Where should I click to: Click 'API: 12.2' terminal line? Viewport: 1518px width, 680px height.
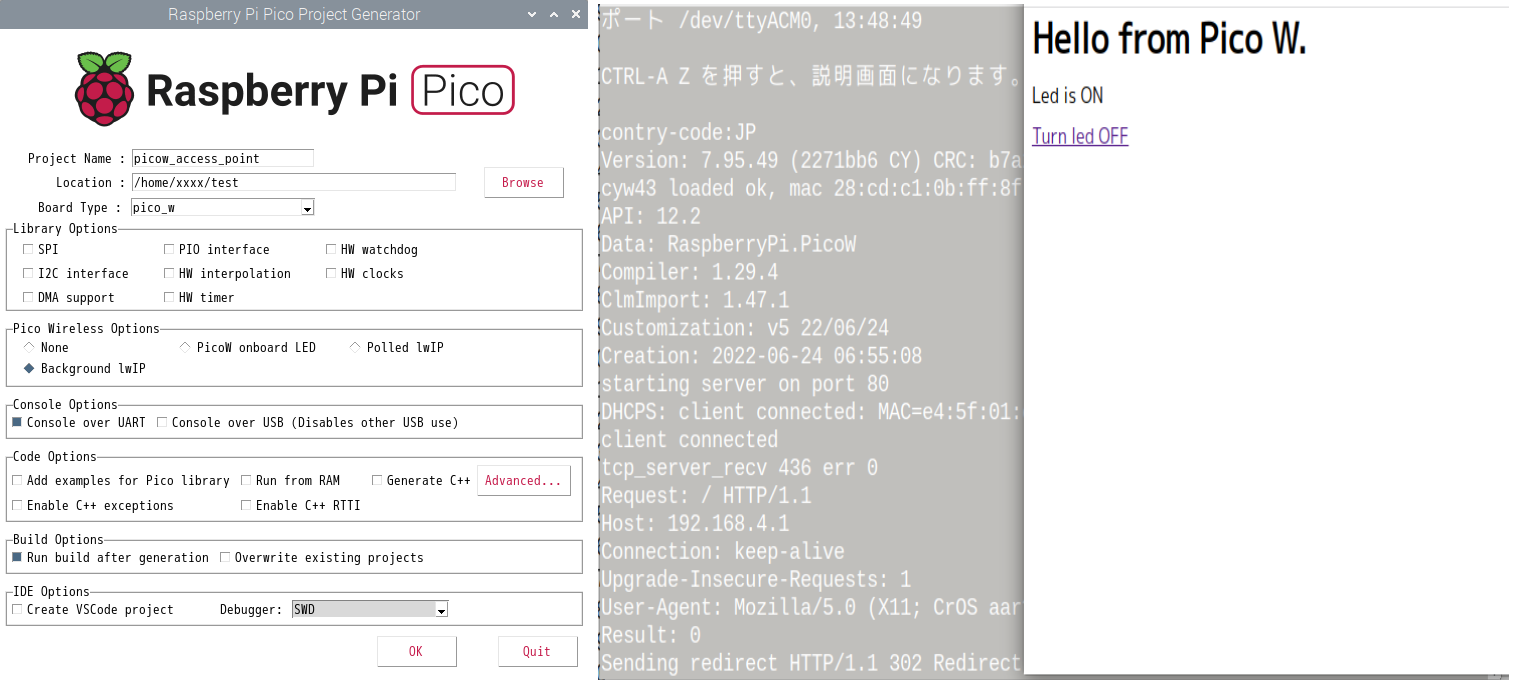pyautogui.click(x=651, y=216)
